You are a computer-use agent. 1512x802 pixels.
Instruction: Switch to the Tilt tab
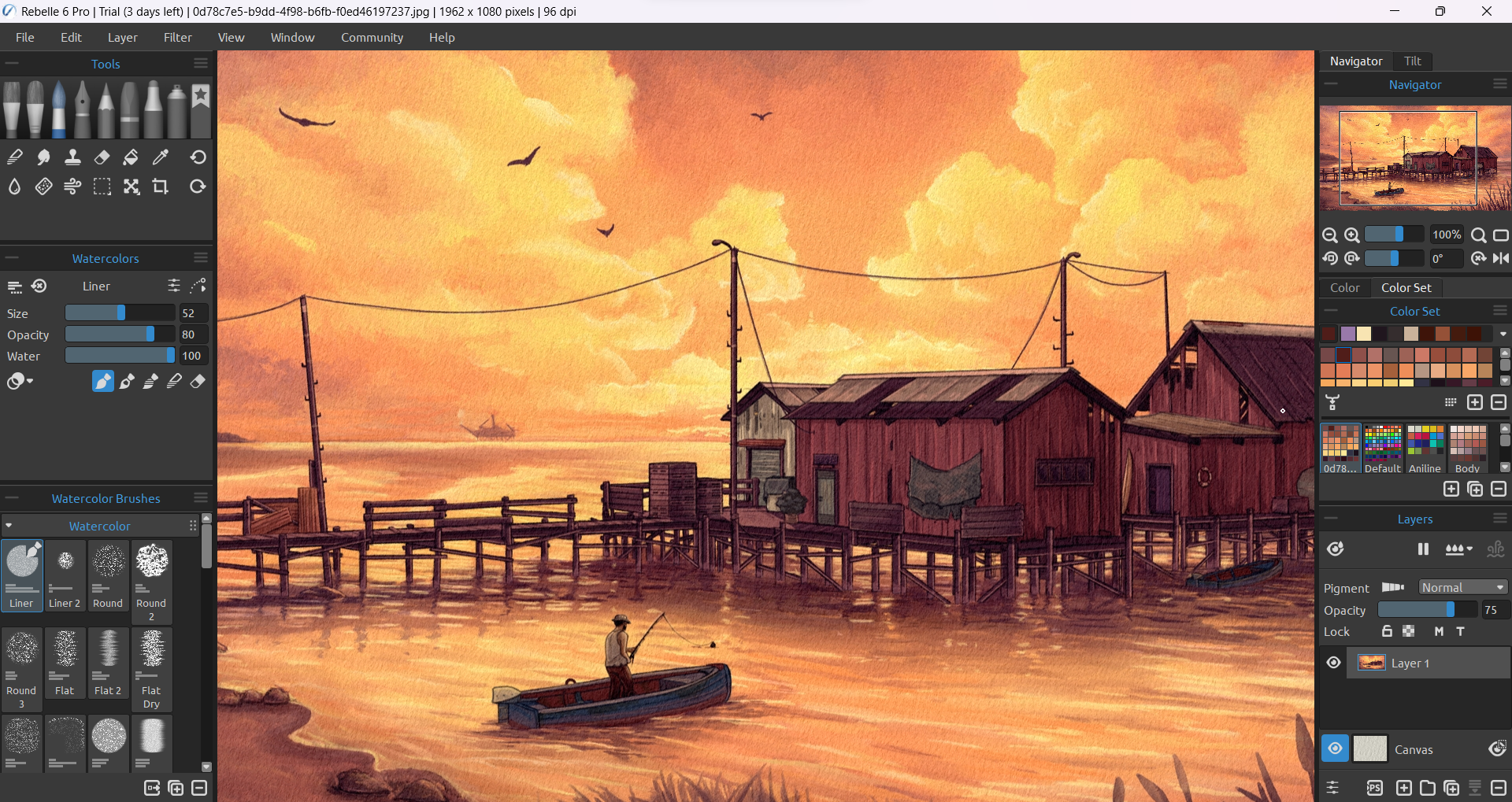[1412, 61]
